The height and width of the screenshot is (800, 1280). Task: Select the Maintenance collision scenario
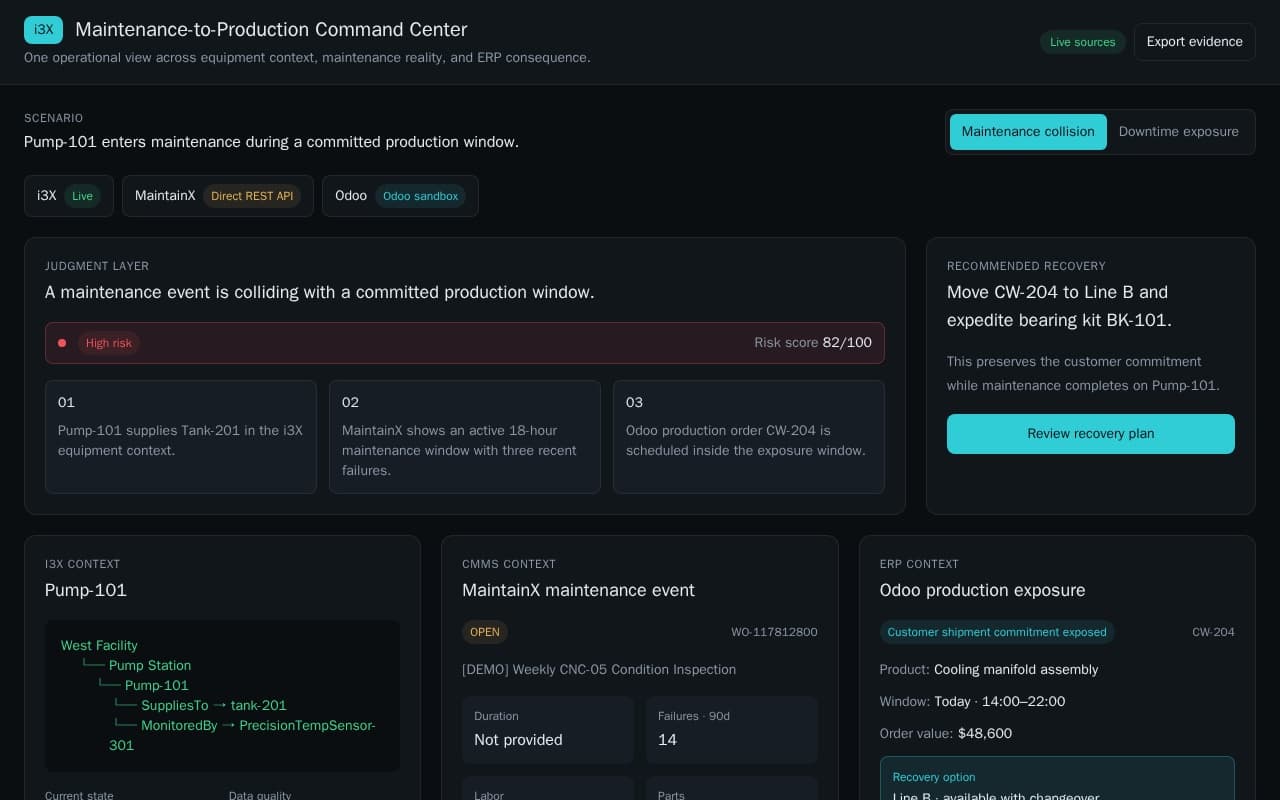tap(1028, 132)
